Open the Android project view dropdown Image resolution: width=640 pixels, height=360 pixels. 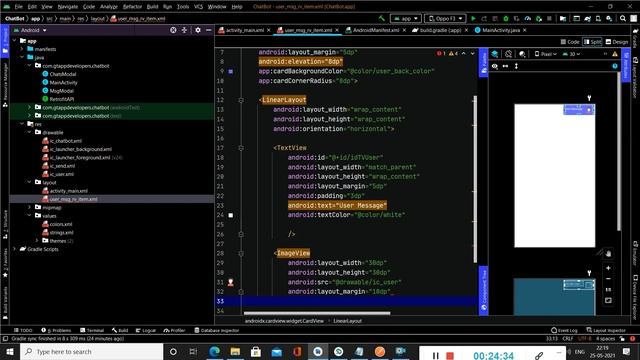[x=30, y=30]
